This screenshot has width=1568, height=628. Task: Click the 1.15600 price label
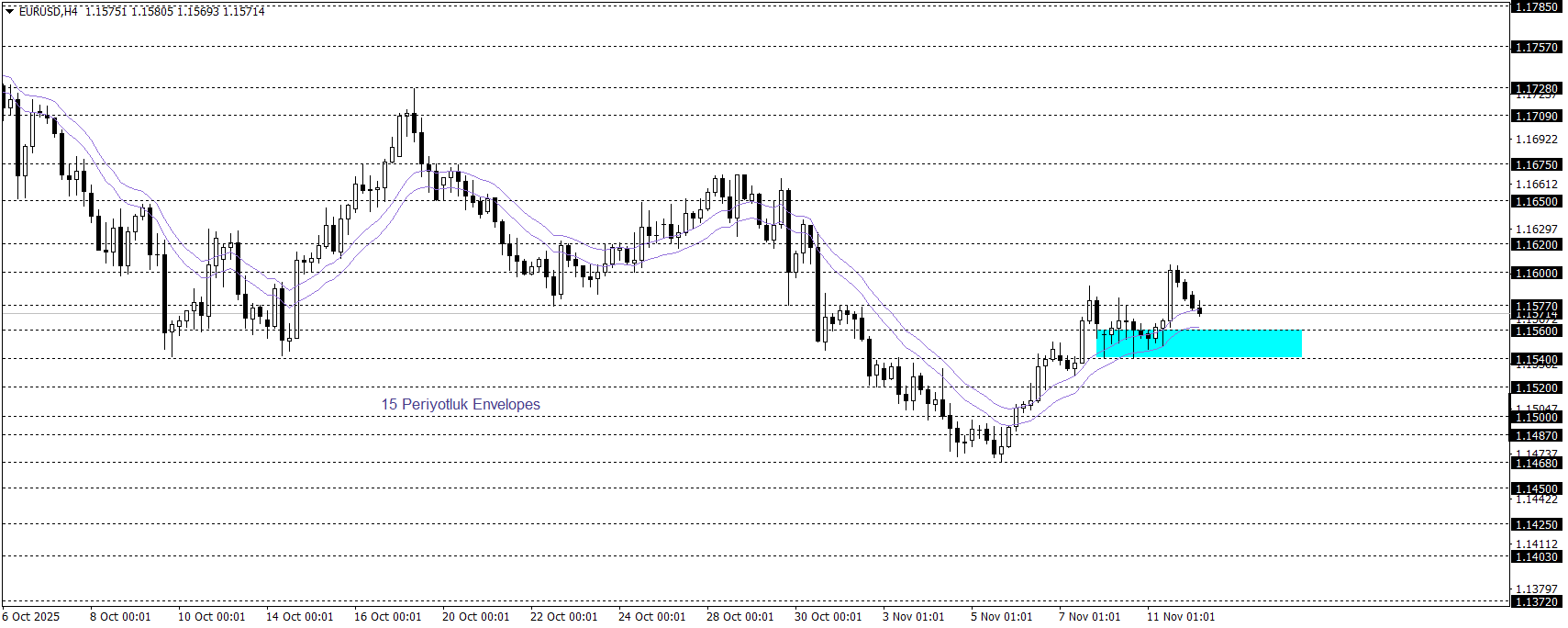coord(1536,331)
